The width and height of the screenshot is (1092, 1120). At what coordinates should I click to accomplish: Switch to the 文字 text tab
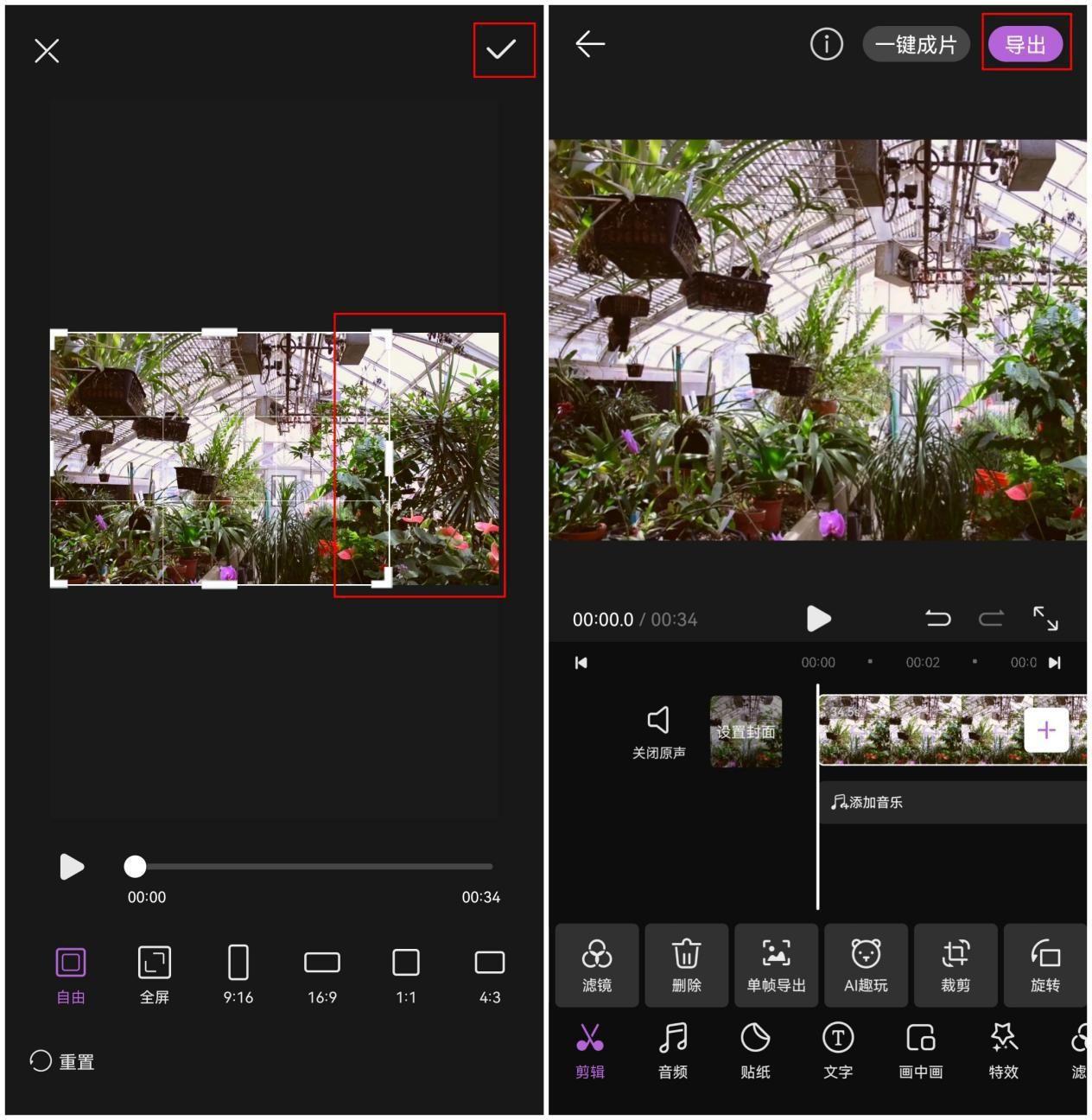[x=838, y=1051]
